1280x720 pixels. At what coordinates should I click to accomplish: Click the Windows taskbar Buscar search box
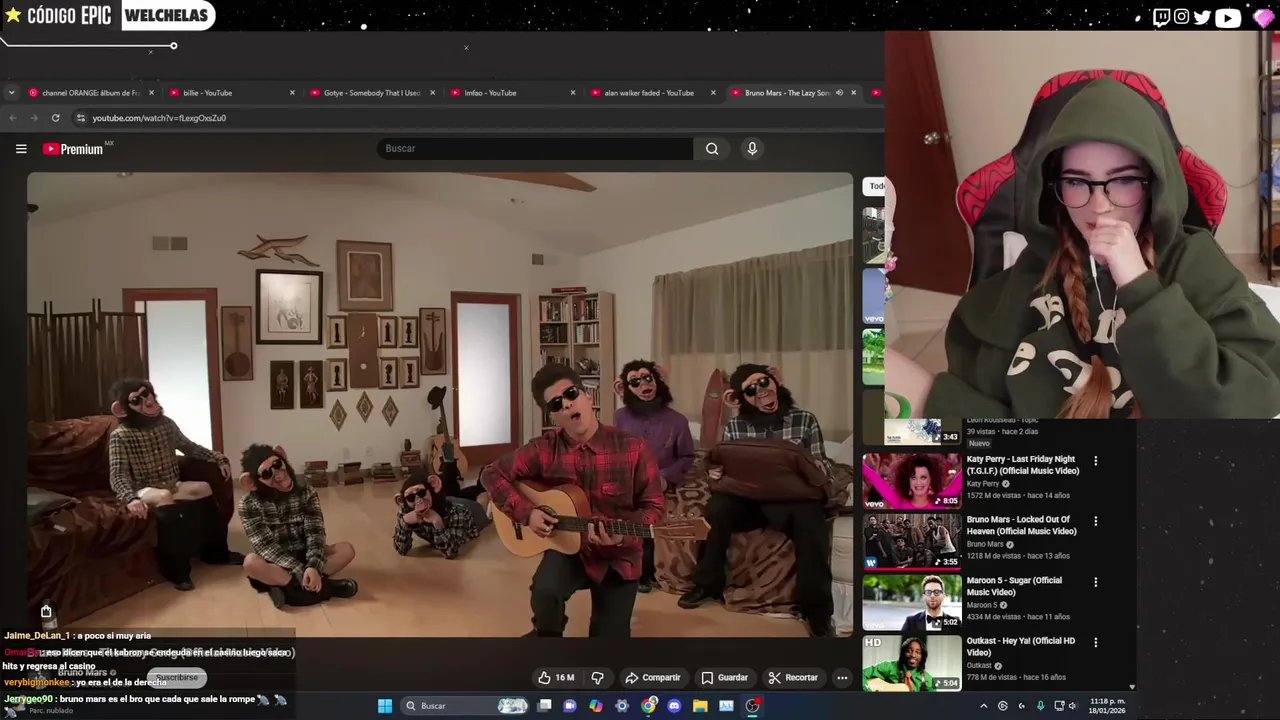click(x=464, y=706)
